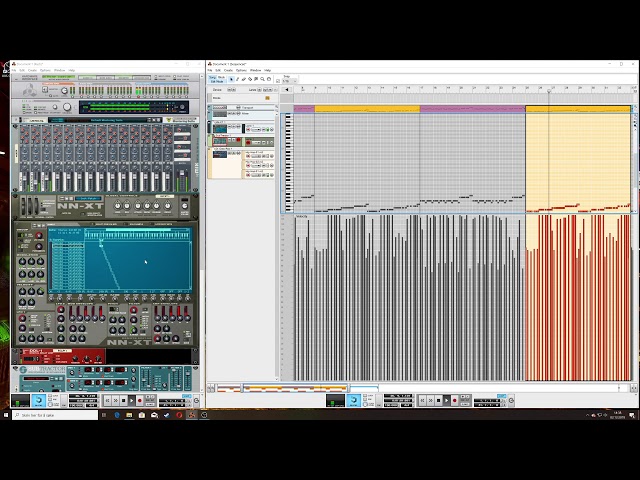This screenshot has width=640, height=480.
Task: Select the Dr. Octo Rex track thumbnail
Action: [220, 154]
